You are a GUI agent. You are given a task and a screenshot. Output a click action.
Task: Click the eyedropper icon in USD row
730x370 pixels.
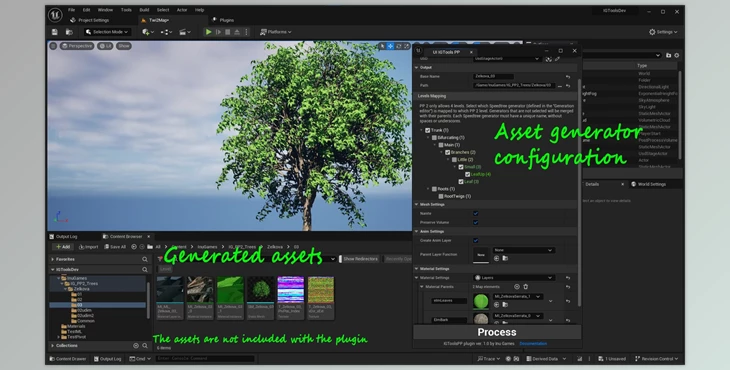[x=557, y=59]
